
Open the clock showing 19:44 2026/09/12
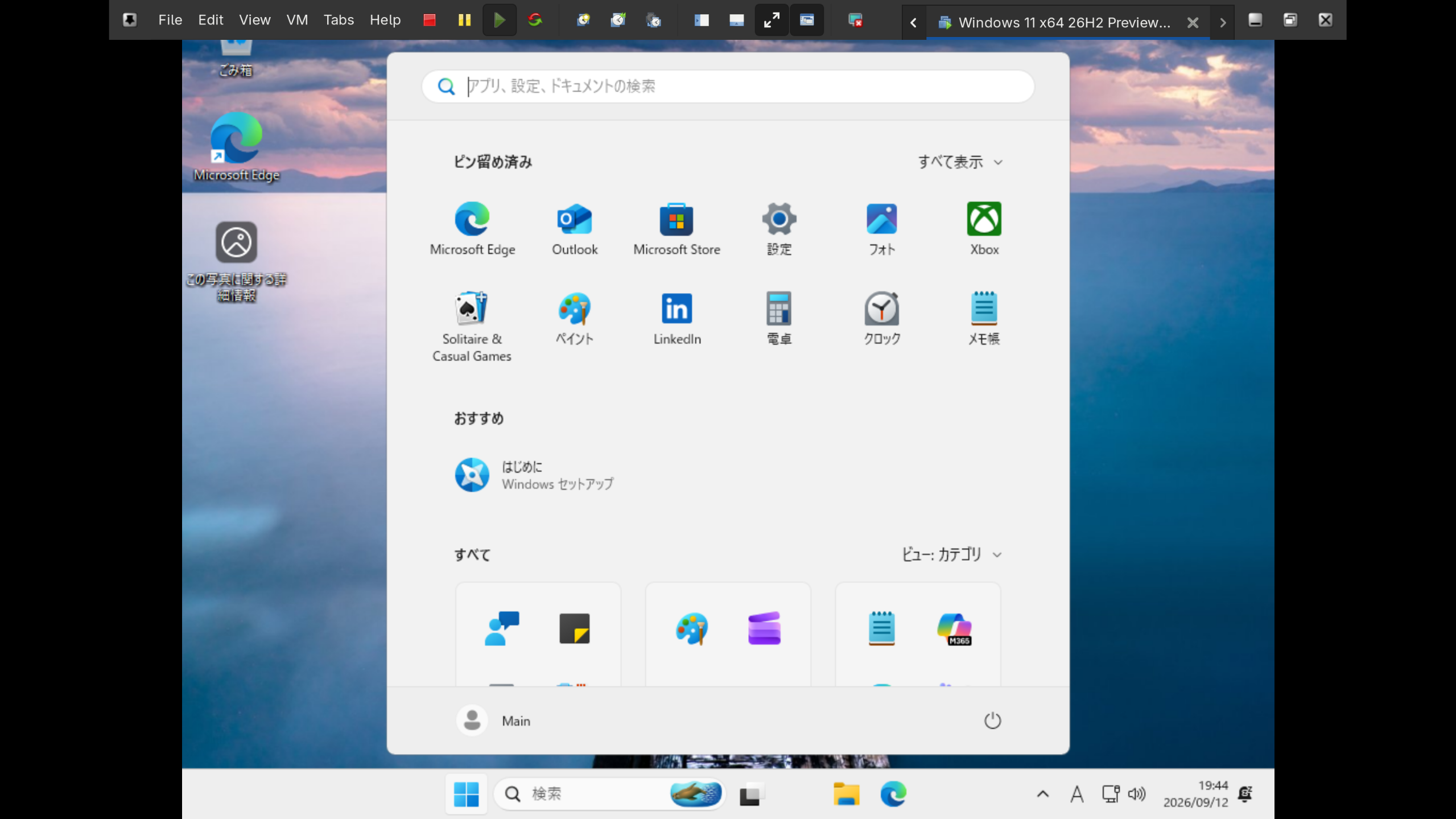pyautogui.click(x=1195, y=794)
